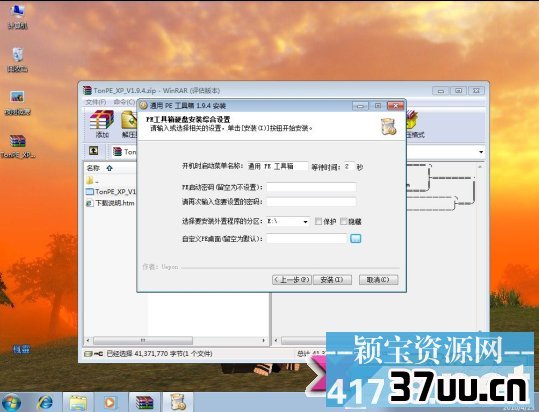Select the Recycle Bin desktop icon
The width and height of the screenshot is (539, 412).
tap(18, 60)
